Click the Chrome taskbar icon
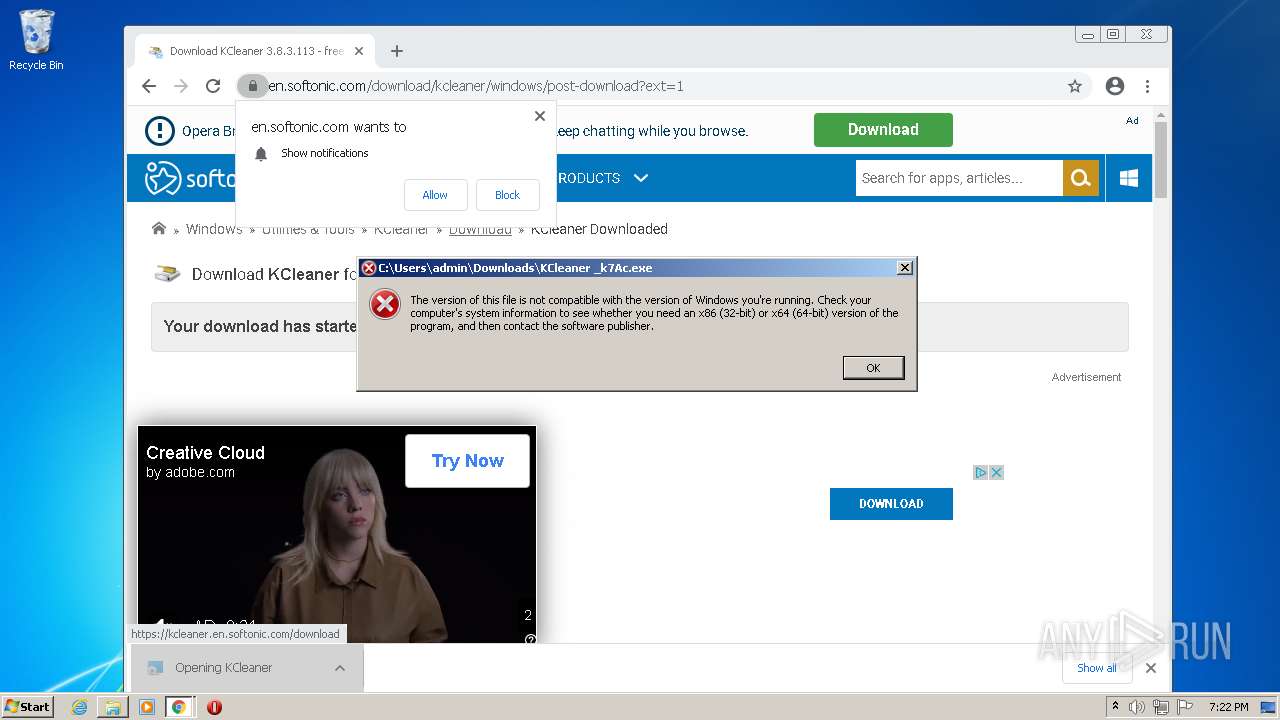Screen dimensions: 1280x720 [x=179, y=707]
